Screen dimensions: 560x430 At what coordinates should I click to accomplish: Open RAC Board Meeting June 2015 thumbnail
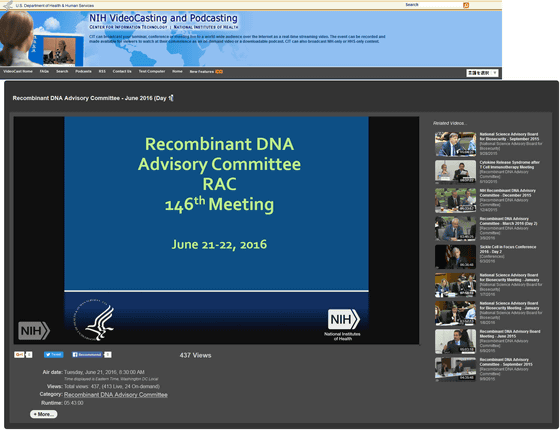pos(455,341)
